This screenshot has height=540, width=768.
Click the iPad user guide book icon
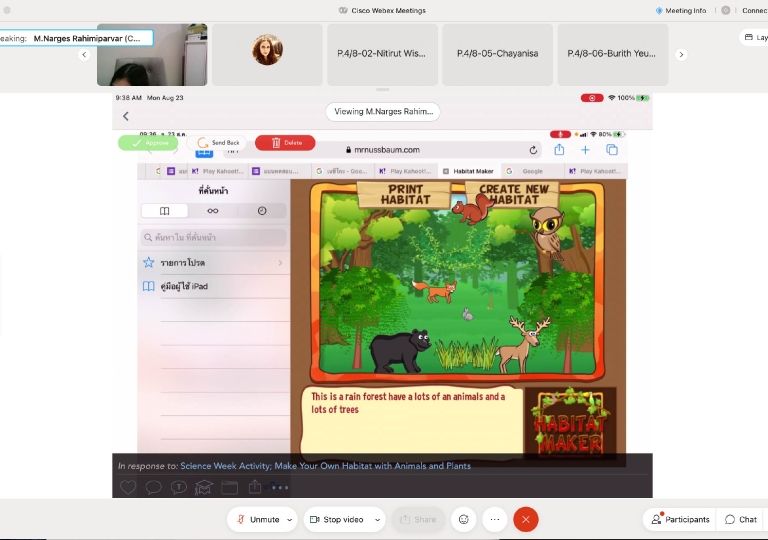[x=148, y=286]
